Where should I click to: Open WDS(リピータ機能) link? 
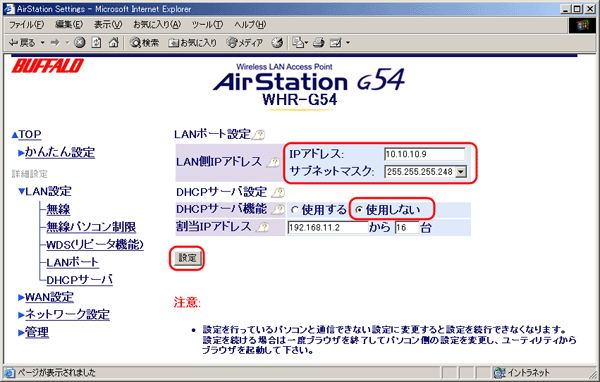pos(95,244)
